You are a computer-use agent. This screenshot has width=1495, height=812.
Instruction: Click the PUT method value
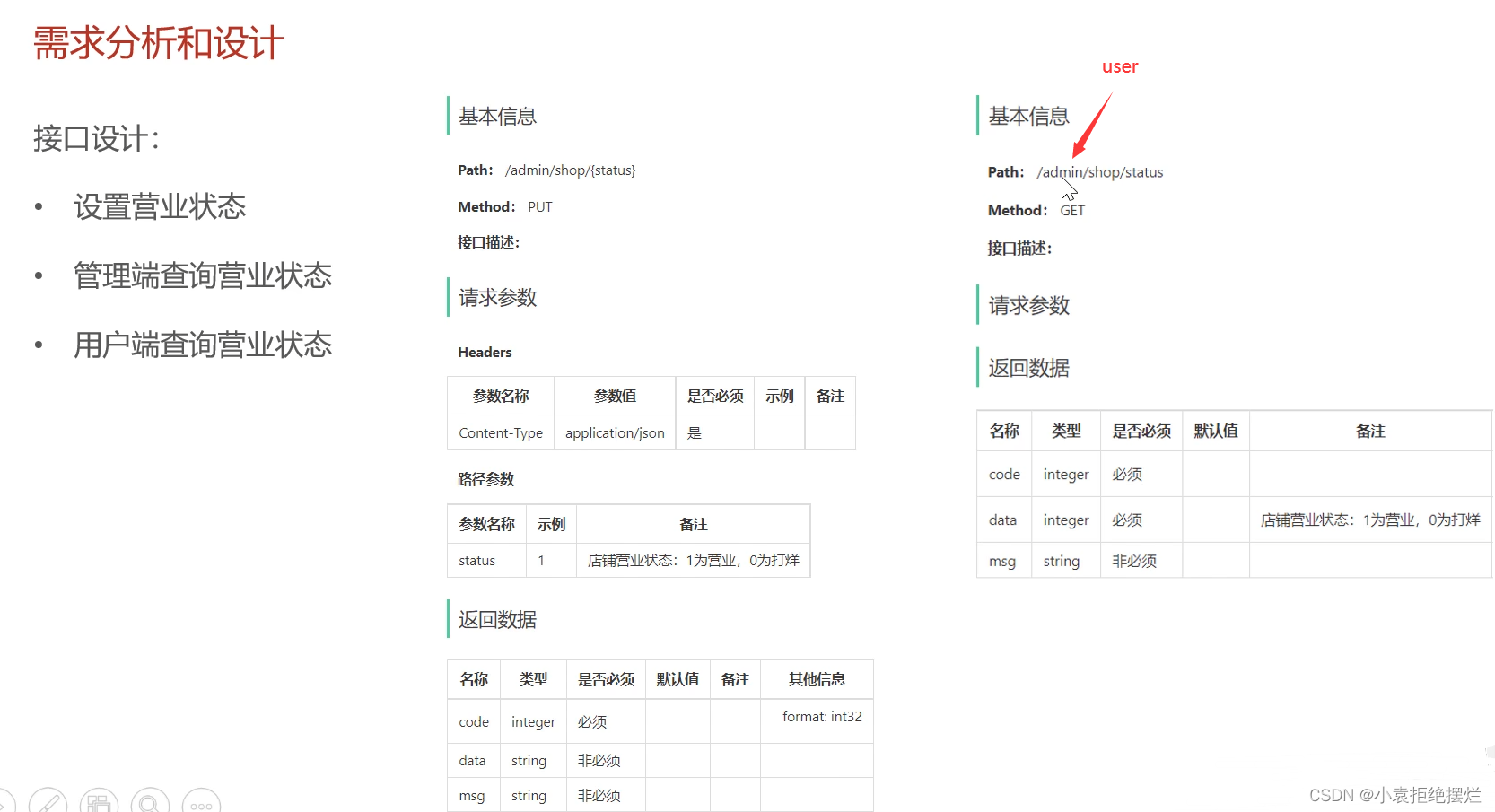point(540,206)
